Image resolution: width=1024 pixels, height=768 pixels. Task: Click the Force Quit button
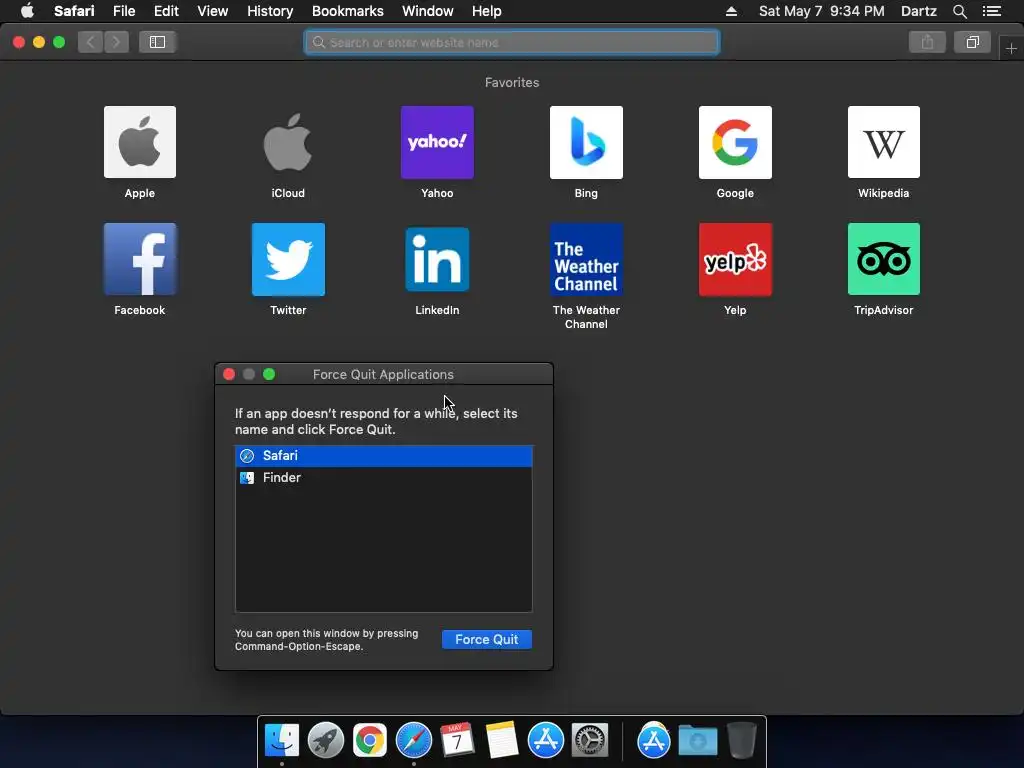click(487, 639)
